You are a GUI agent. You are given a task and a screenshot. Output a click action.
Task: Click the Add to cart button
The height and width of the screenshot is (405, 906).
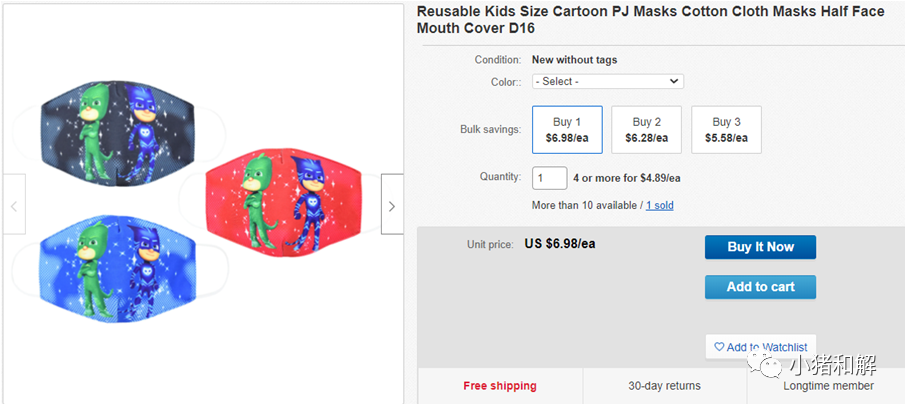[x=760, y=287]
